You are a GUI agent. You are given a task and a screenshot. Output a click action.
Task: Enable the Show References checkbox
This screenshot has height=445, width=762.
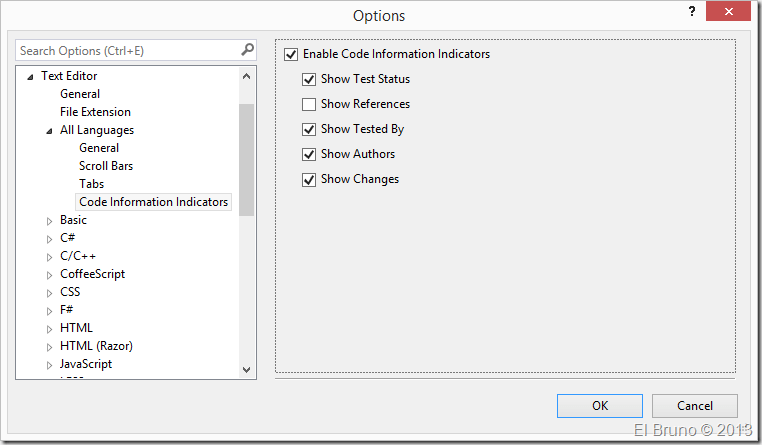309,104
